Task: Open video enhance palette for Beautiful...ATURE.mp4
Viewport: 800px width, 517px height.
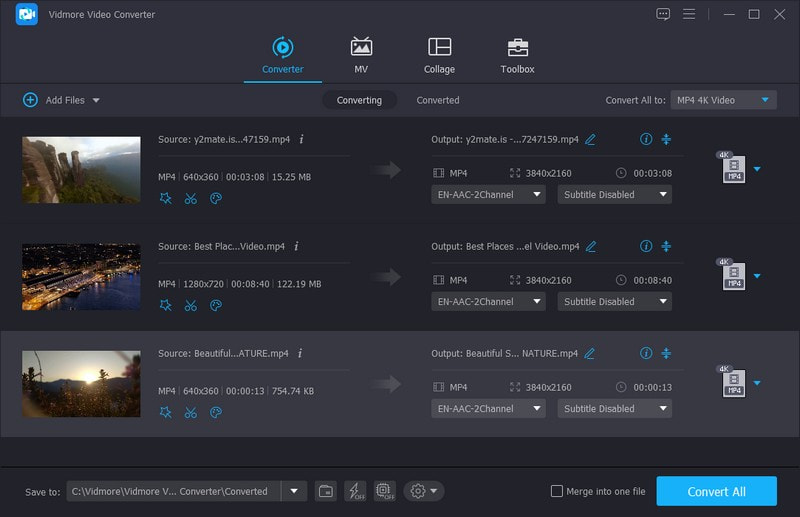Action: (216, 412)
